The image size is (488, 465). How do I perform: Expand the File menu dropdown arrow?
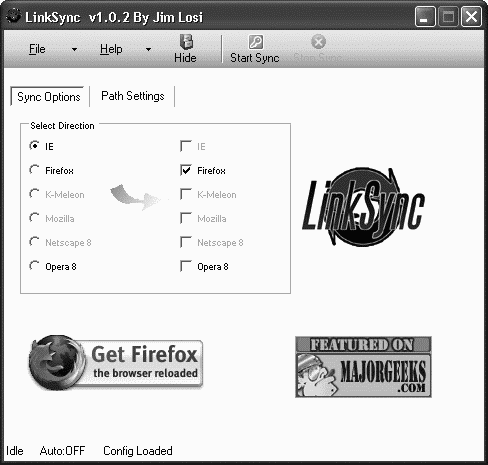tap(74, 49)
